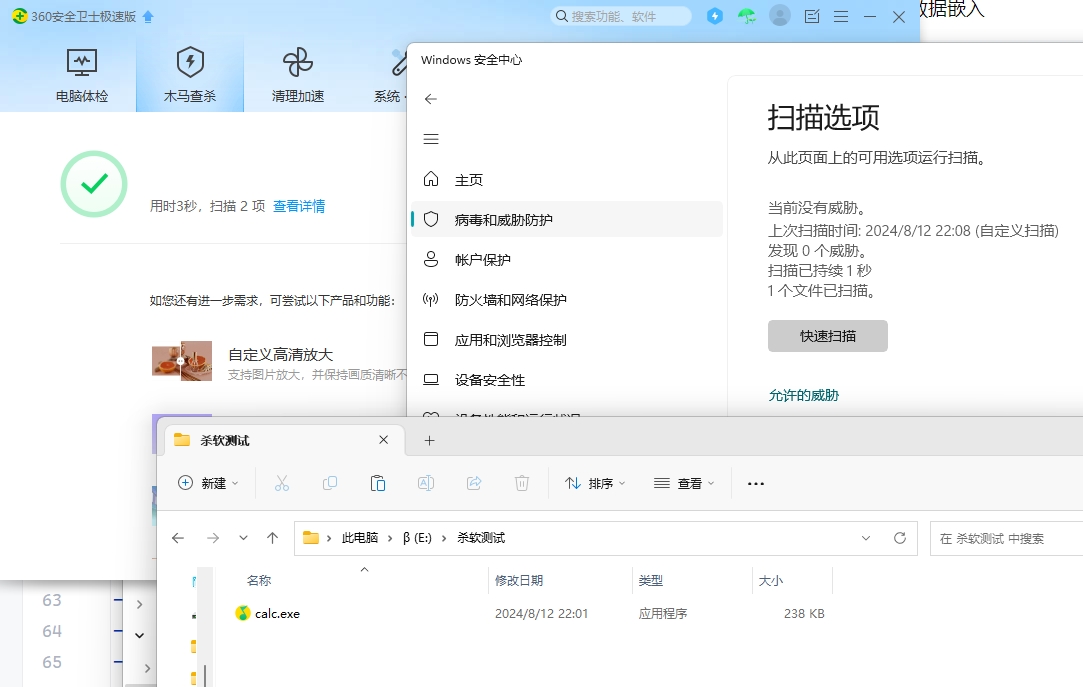Click β (E:) in the address breadcrumb
This screenshot has height=687, width=1083.
point(417,538)
